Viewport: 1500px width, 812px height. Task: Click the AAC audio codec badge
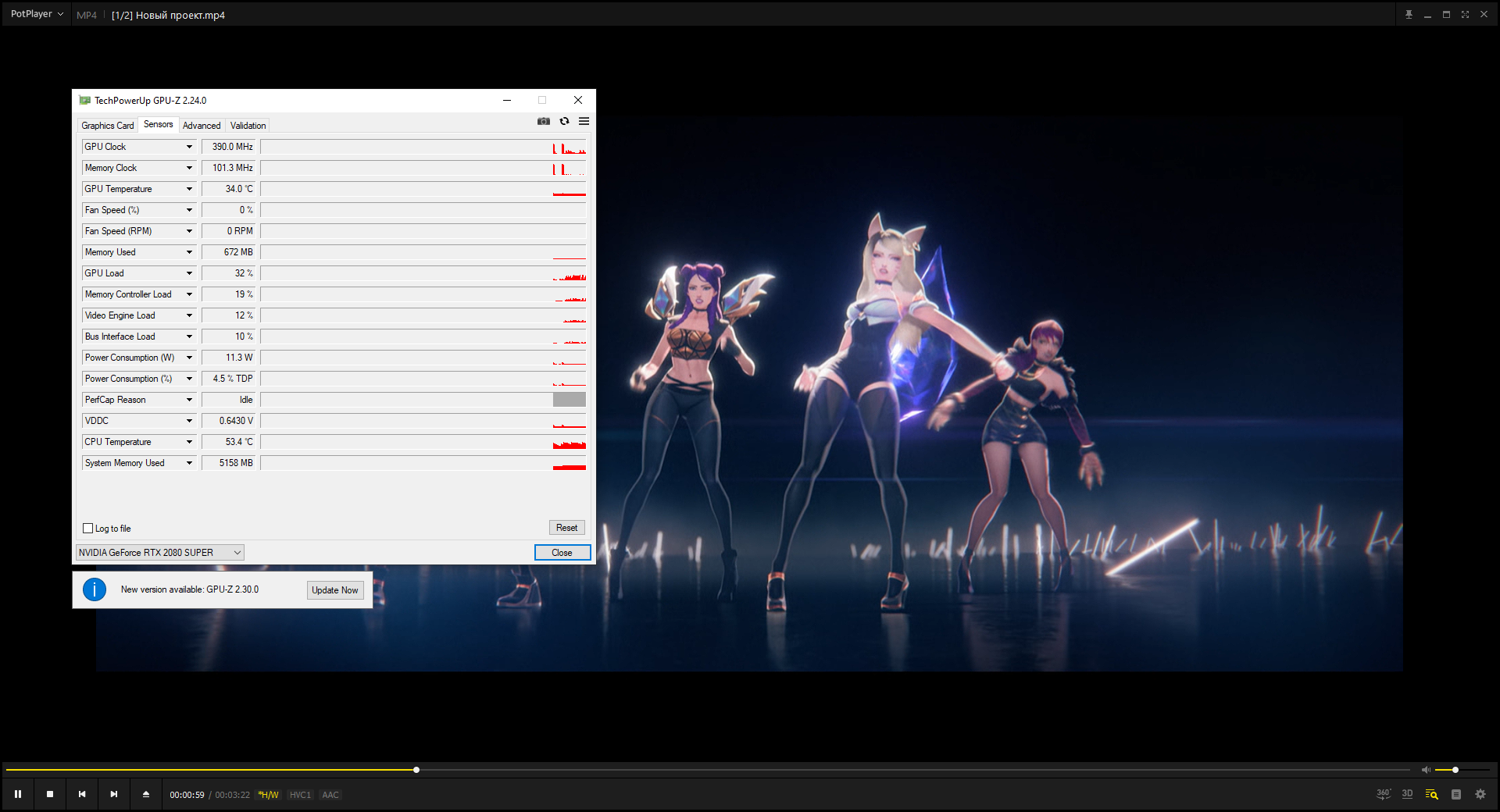(x=330, y=795)
